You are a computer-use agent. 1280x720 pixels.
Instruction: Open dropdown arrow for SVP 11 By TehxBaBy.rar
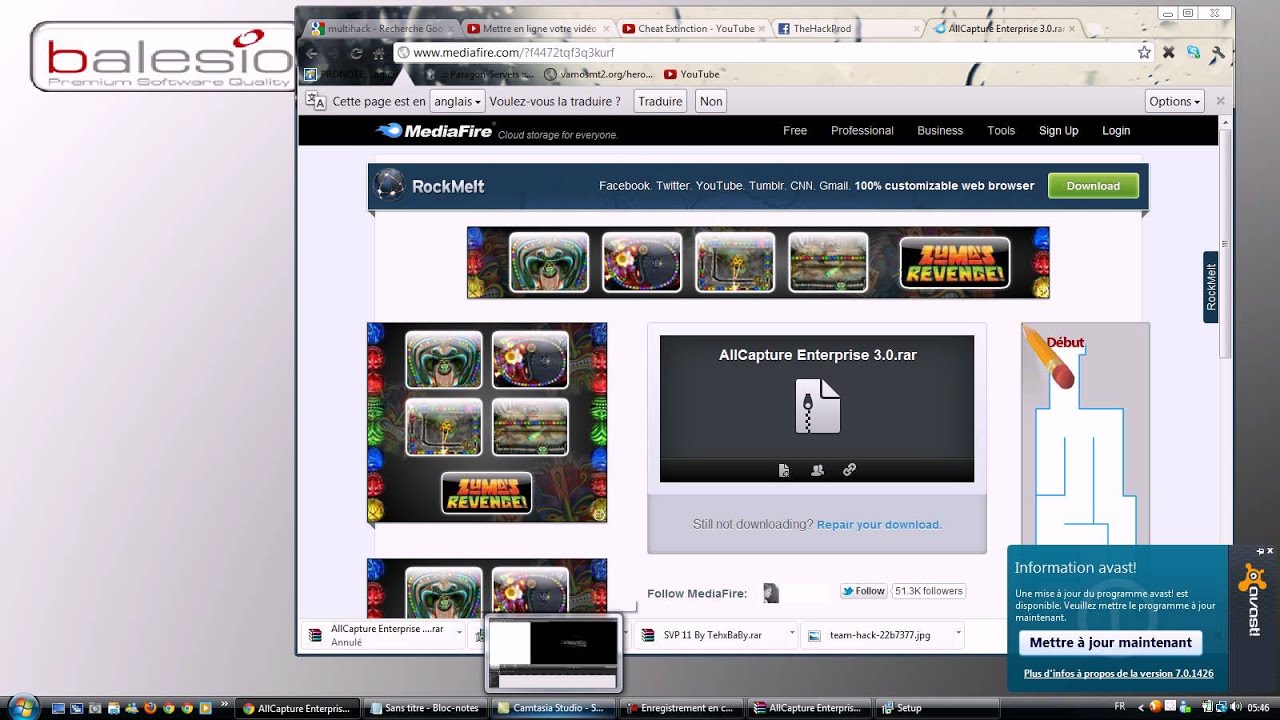(x=792, y=633)
